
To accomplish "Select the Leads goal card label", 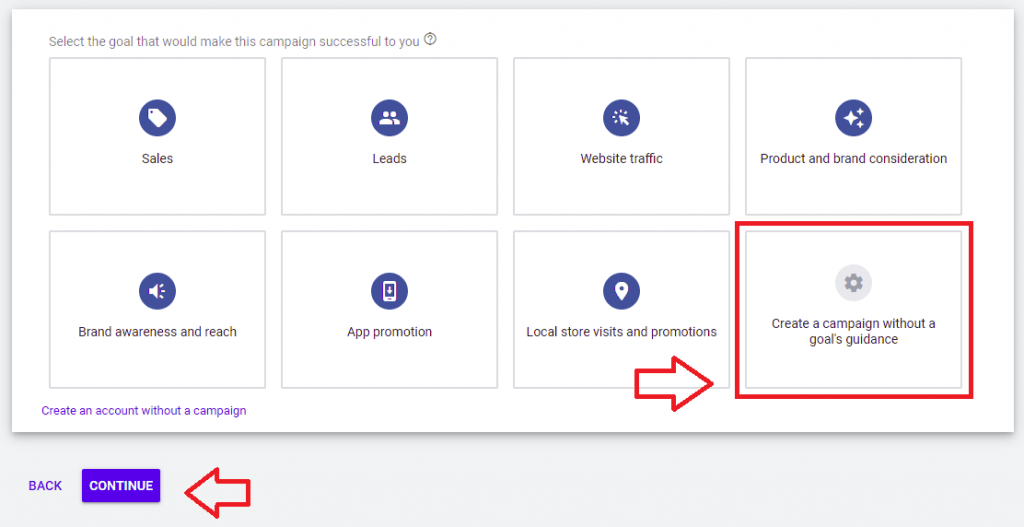I will pos(389,159).
